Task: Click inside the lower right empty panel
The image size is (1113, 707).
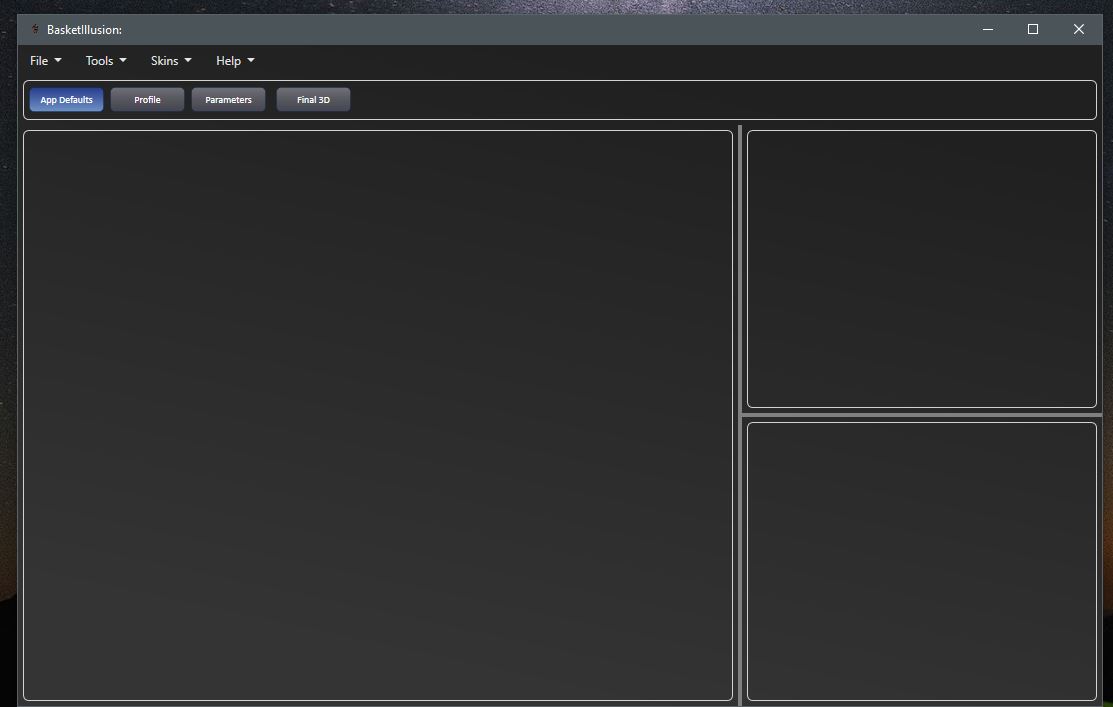Action: coord(921,560)
